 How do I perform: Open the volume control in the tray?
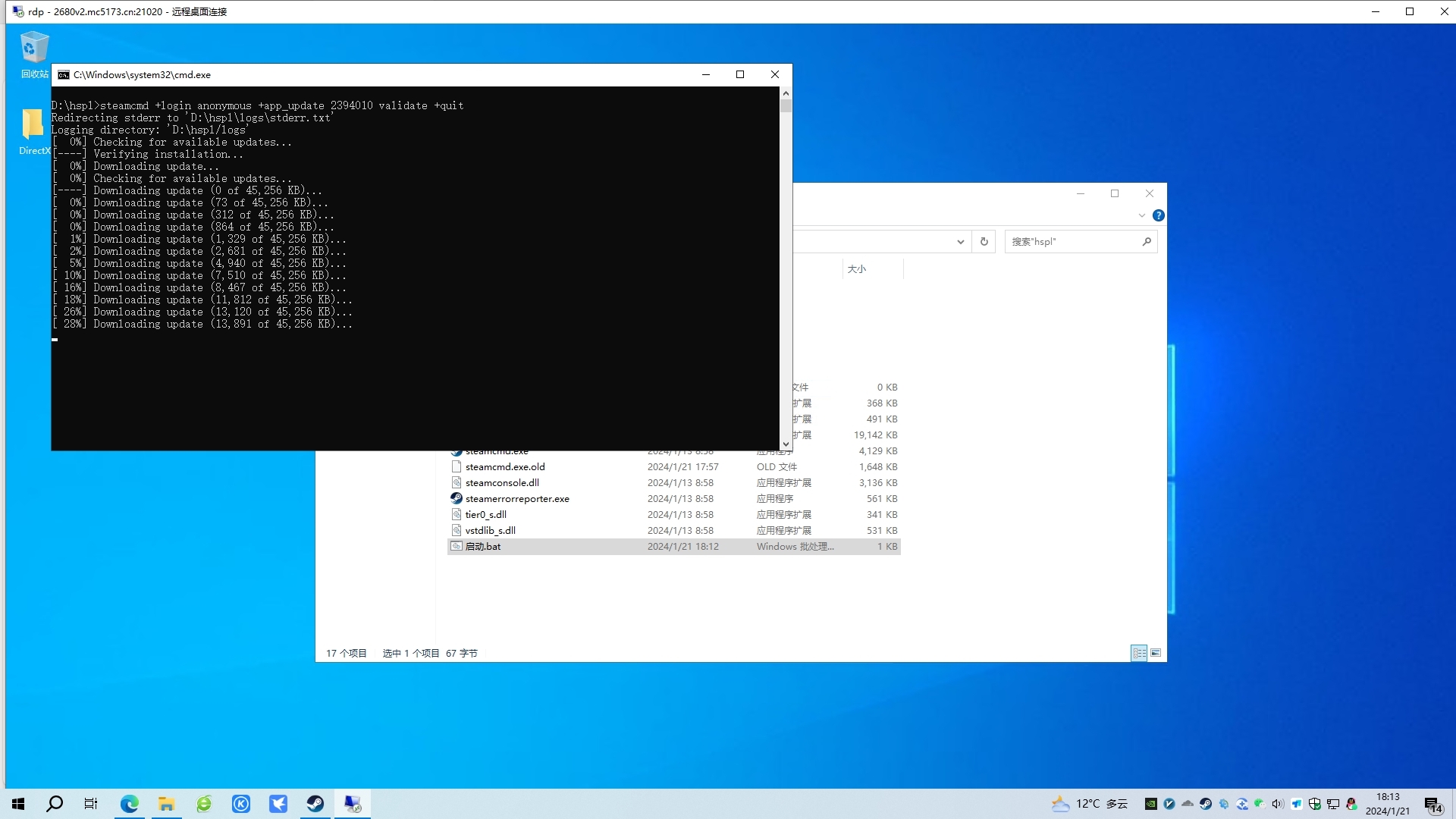(x=1278, y=804)
